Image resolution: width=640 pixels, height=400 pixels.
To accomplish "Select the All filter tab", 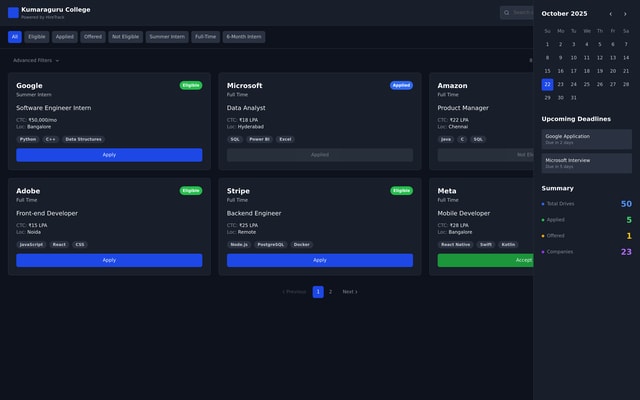I will coord(15,37).
